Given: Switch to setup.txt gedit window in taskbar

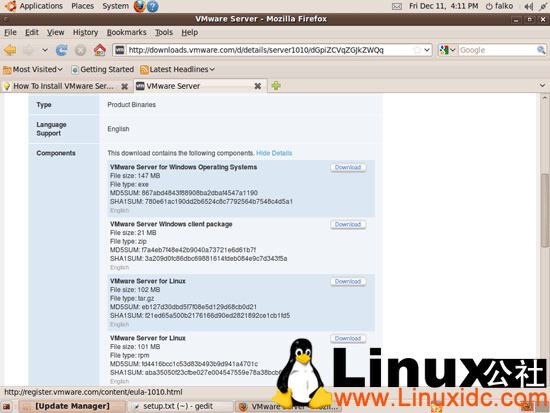Looking at the screenshot, I should (181, 406).
